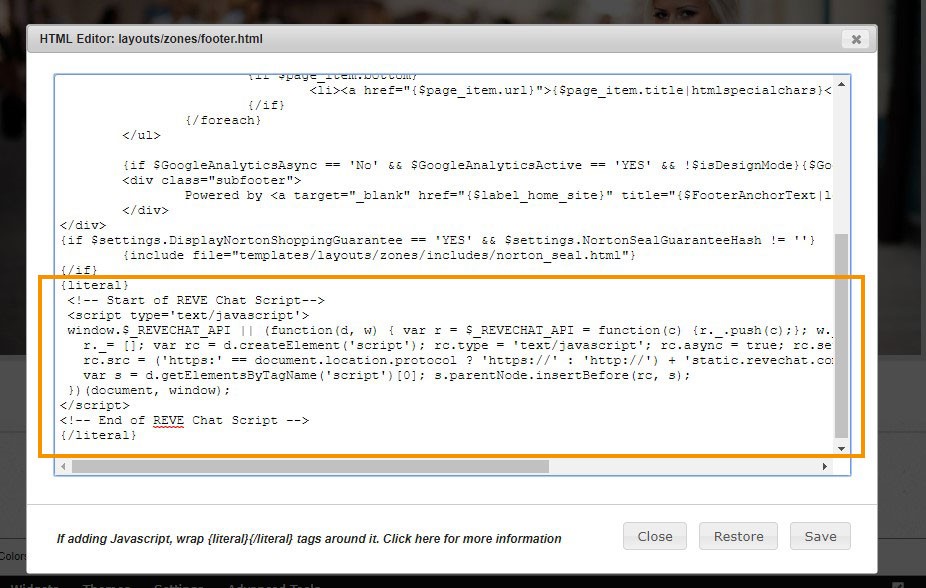Place cursor on the opening {literal} line
Image resolution: width=926 pixels, height=588 pixels.
click(94, 285)
